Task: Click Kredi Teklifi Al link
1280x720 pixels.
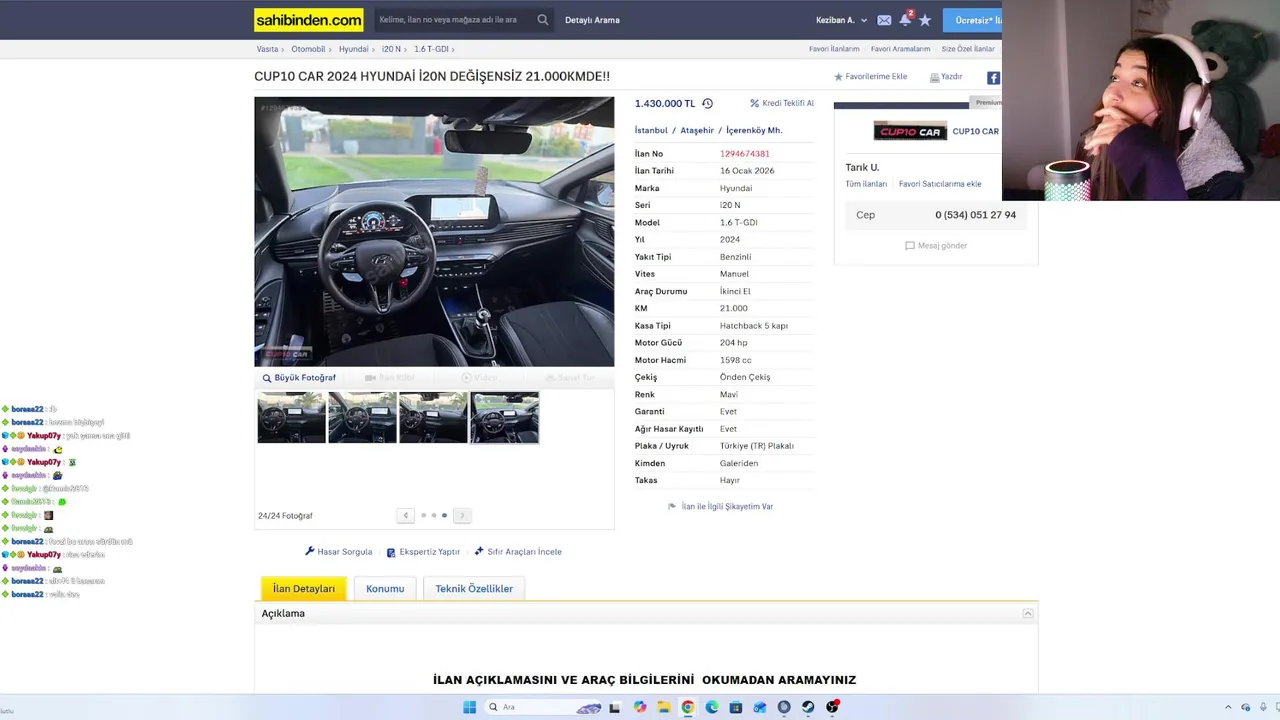Action: pyautogui.click(x=782, y=103)
